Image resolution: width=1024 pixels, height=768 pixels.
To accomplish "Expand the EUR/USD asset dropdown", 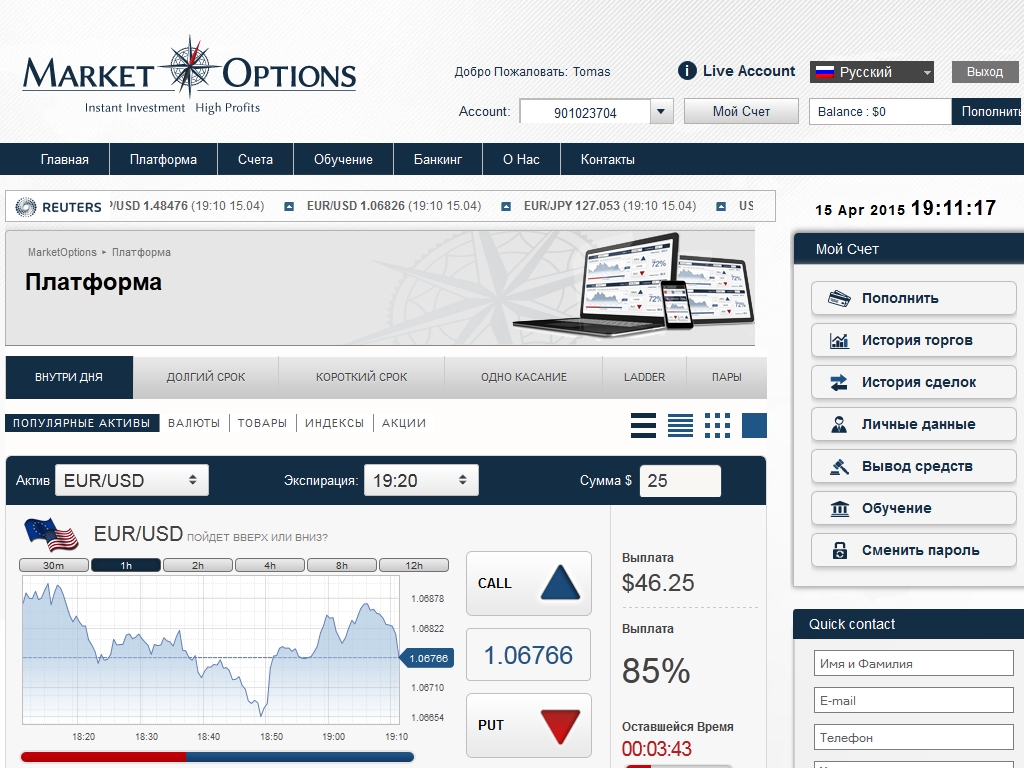I will (132, 480).
